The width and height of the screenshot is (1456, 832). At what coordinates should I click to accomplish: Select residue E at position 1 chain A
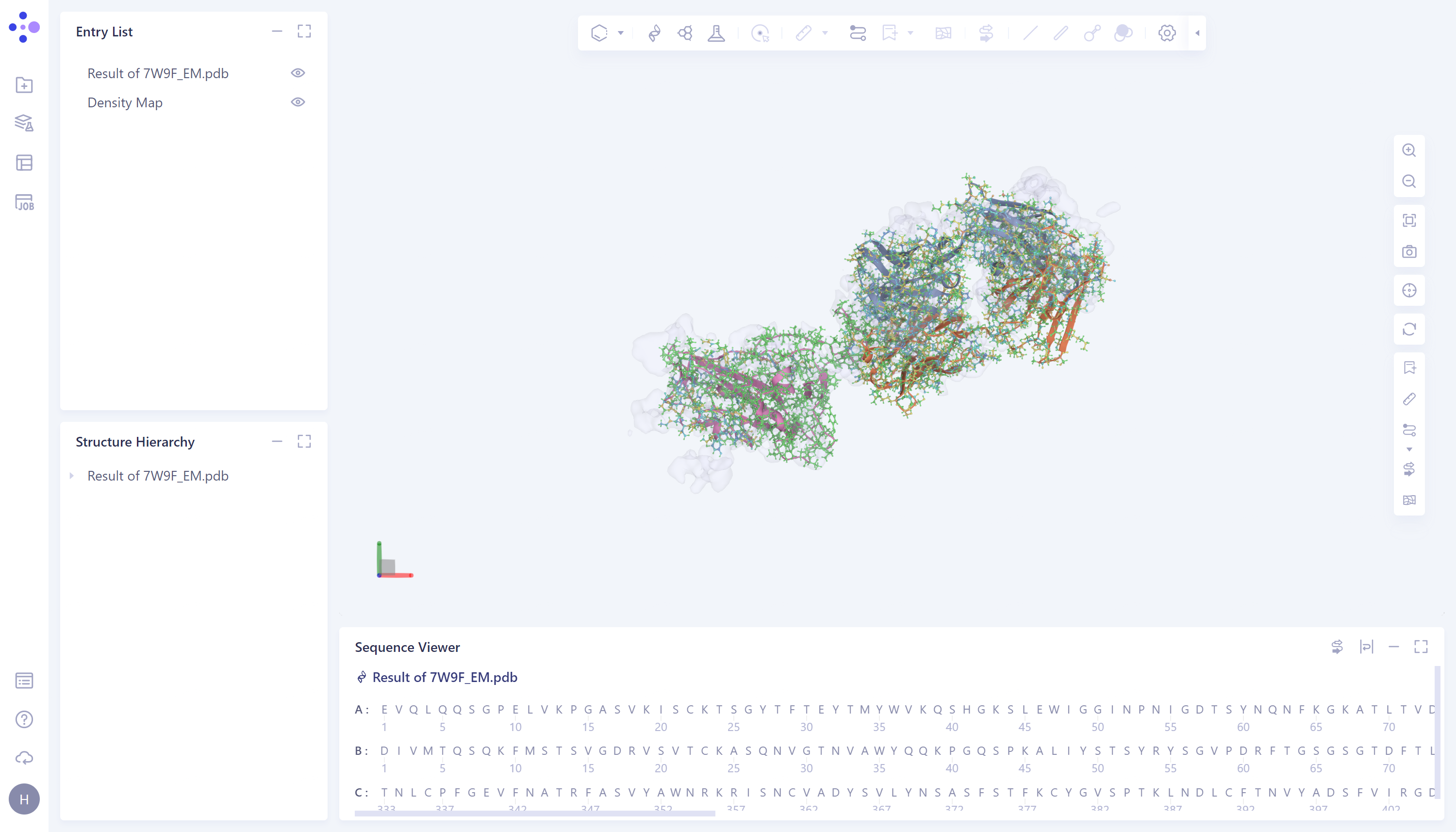[384, 709]
